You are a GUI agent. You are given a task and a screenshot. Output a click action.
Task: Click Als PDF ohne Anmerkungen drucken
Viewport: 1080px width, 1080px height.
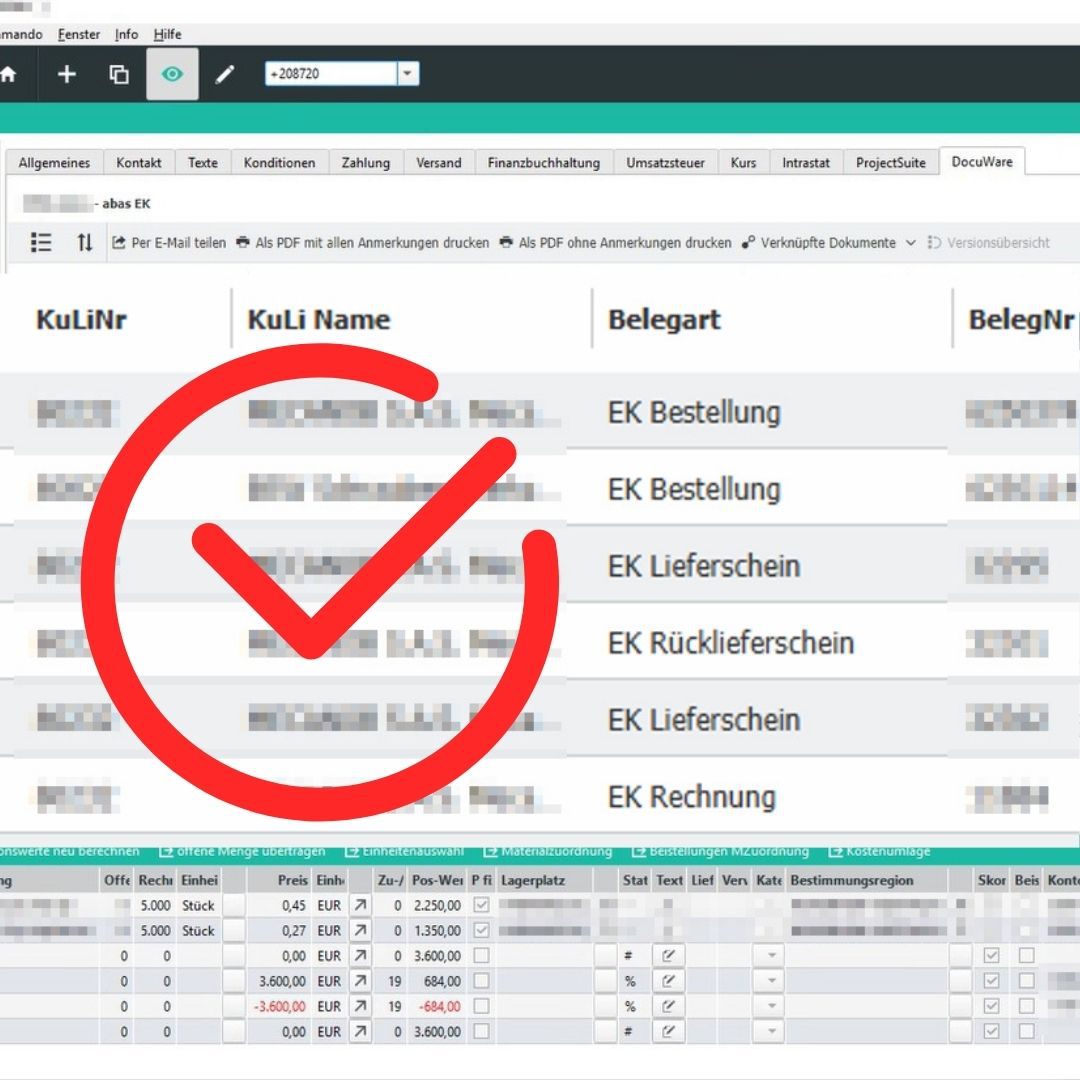tap(615, 243)
